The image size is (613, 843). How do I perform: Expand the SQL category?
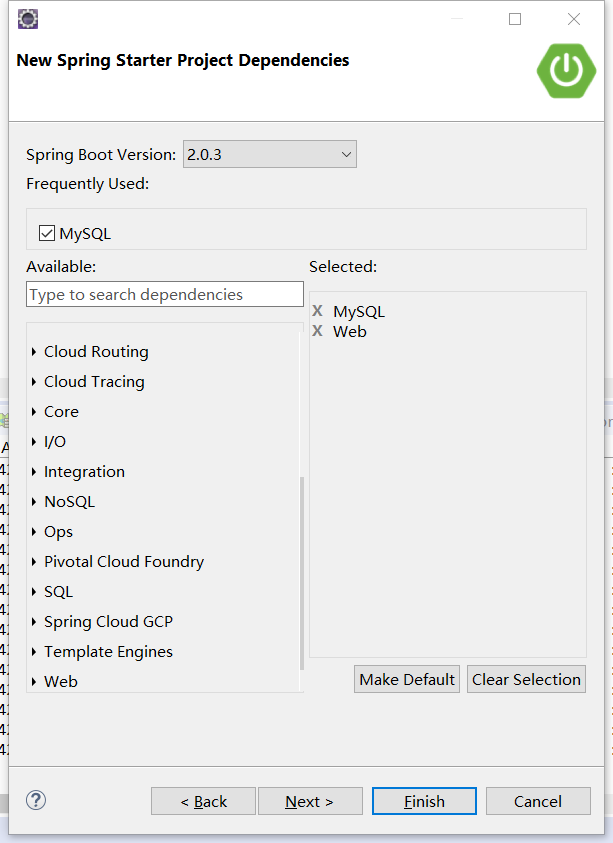pyautogui.click(x=34, y=592)
